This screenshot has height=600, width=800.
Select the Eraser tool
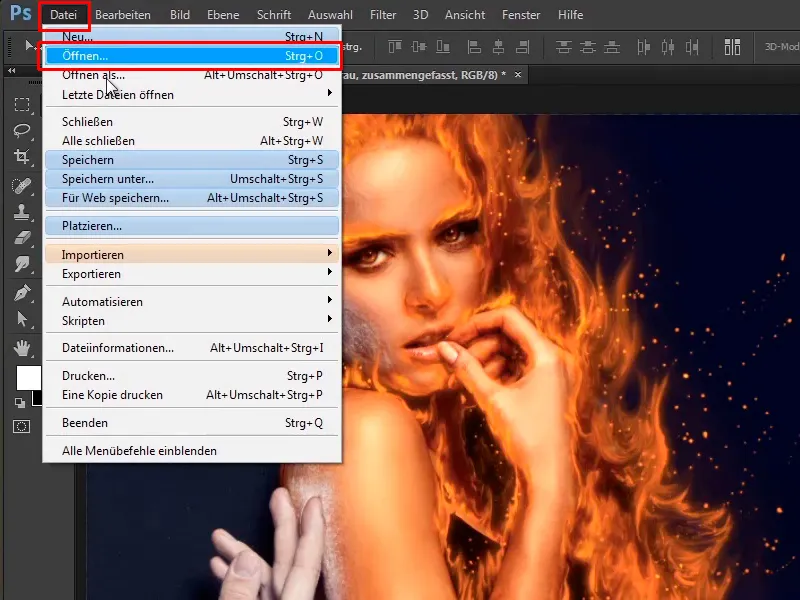tap(21, 238)
